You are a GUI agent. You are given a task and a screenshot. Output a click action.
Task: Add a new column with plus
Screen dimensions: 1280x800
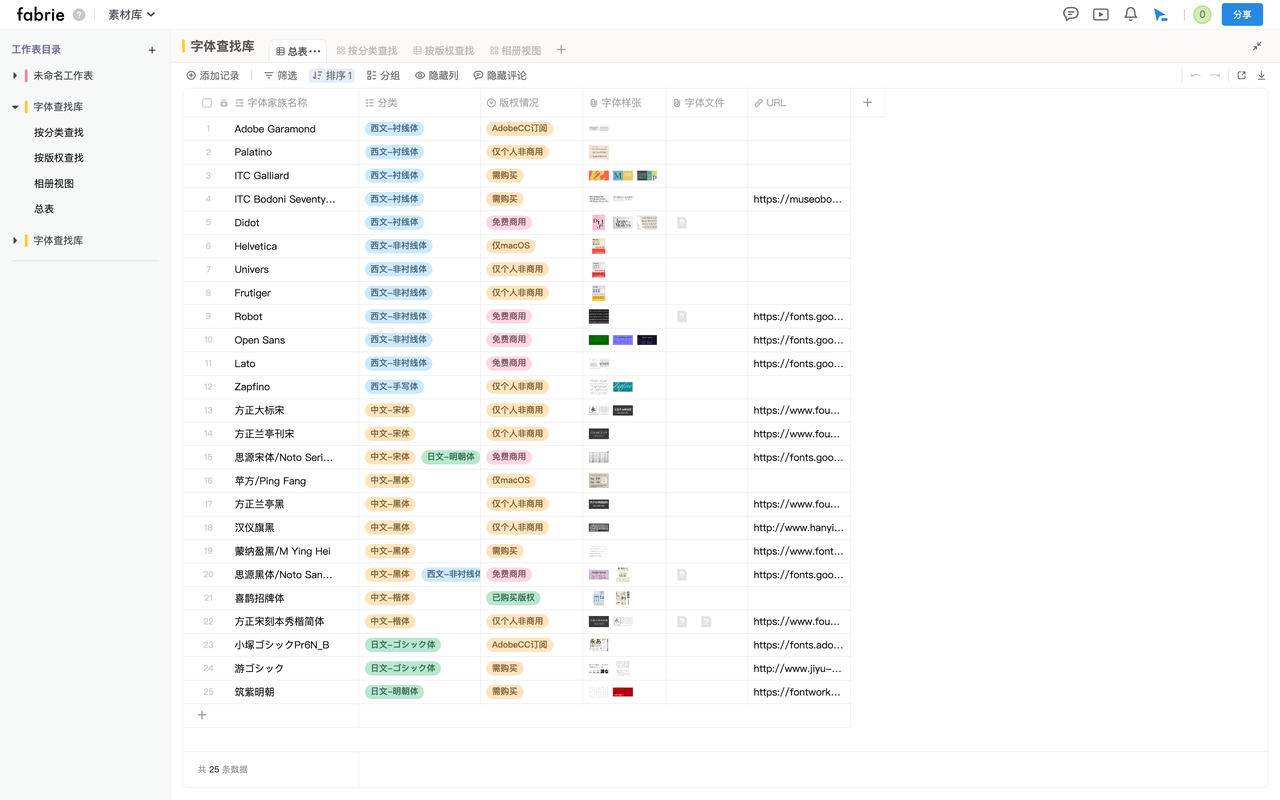coord(867,102)
